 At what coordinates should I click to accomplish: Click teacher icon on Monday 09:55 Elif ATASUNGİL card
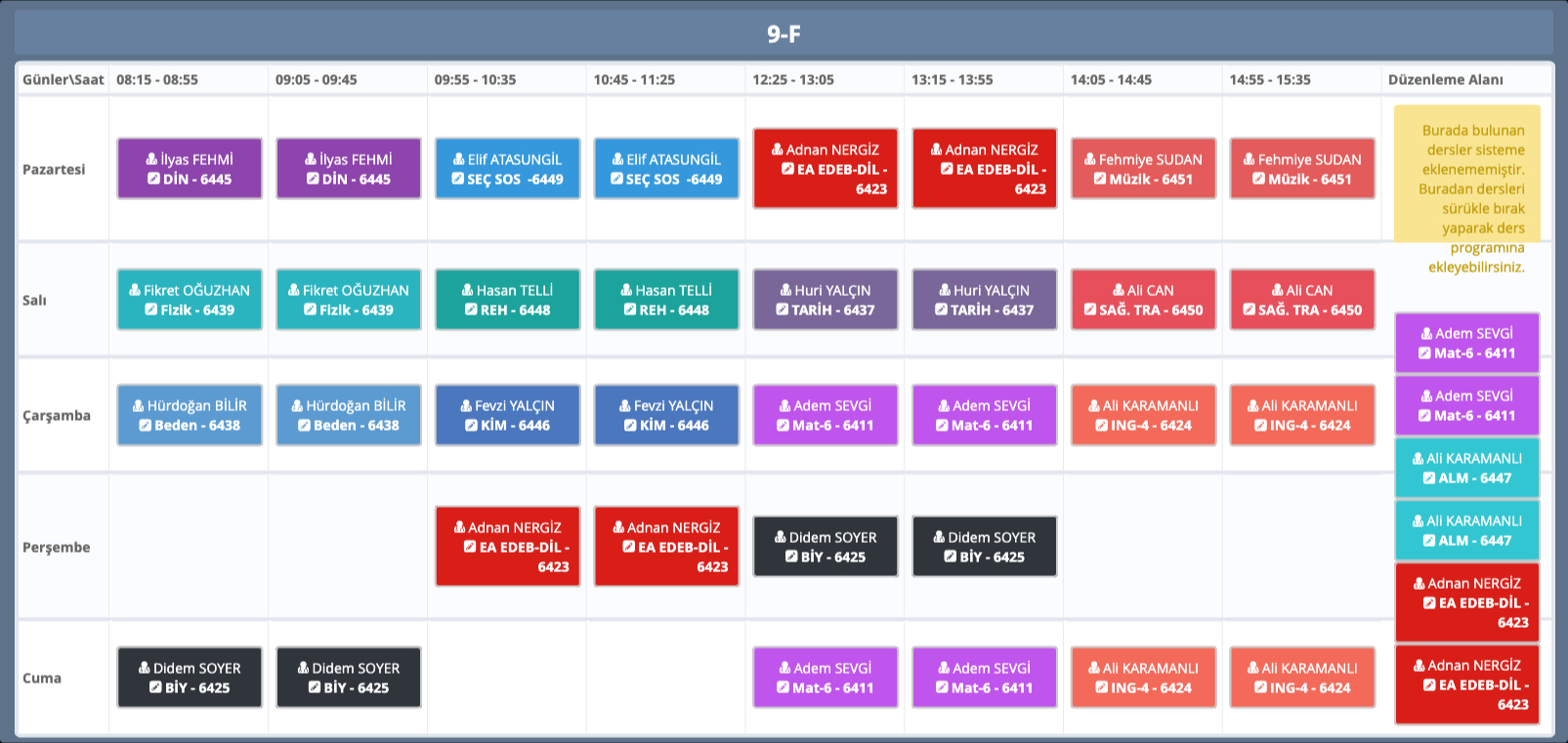(x=458, y=159)
